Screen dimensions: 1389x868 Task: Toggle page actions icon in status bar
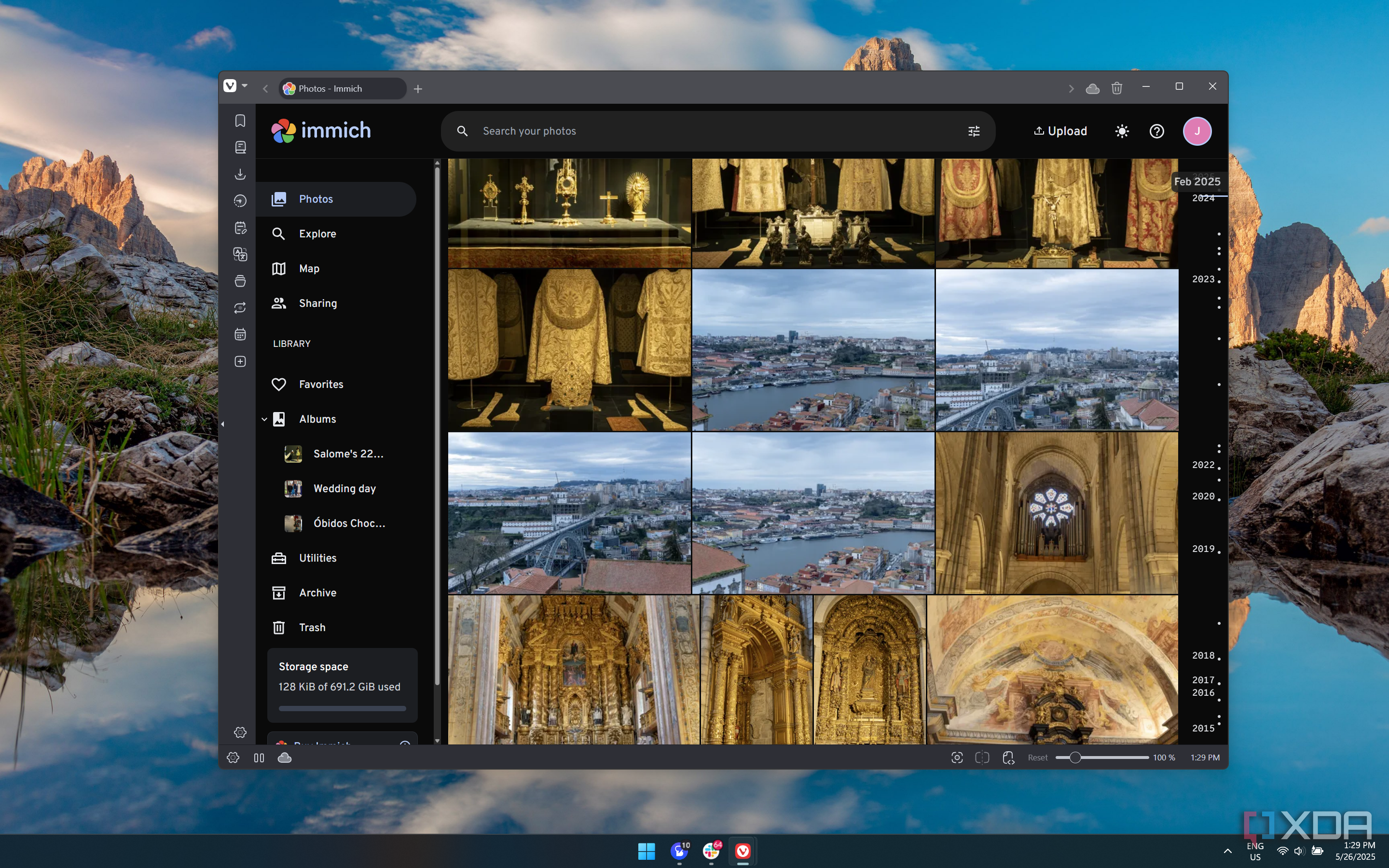point(1008,758)
